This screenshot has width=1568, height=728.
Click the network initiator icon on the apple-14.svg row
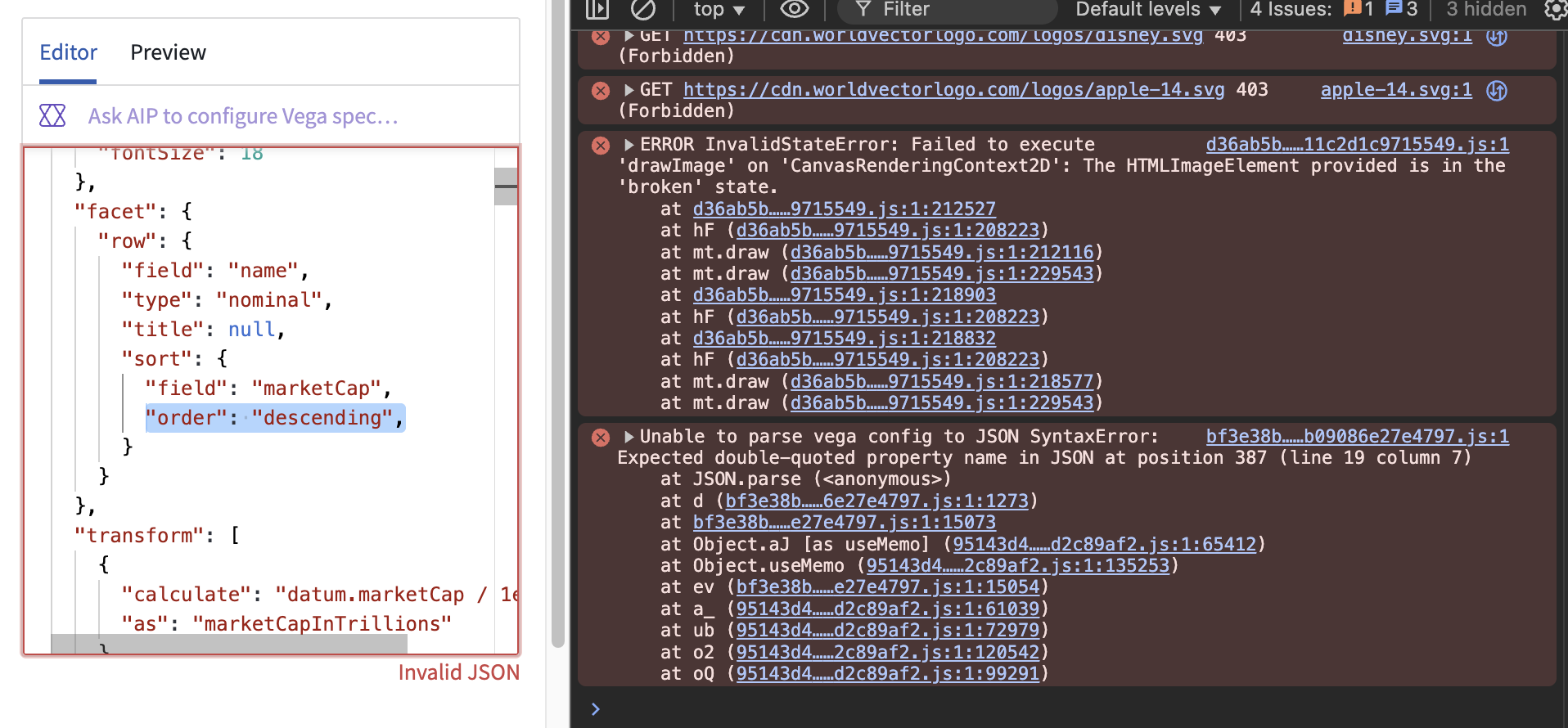(x=1497, y=90)
